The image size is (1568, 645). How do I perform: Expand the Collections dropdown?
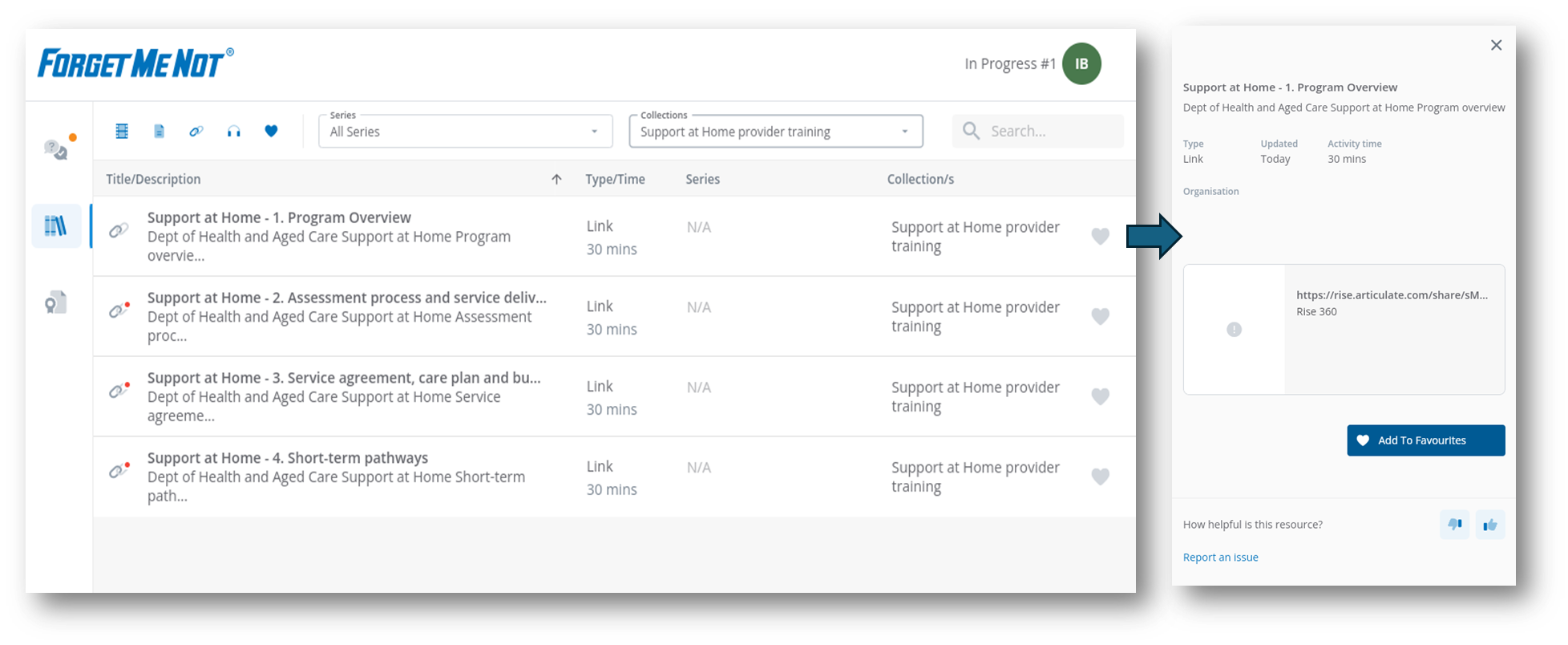tap(775, 132)
